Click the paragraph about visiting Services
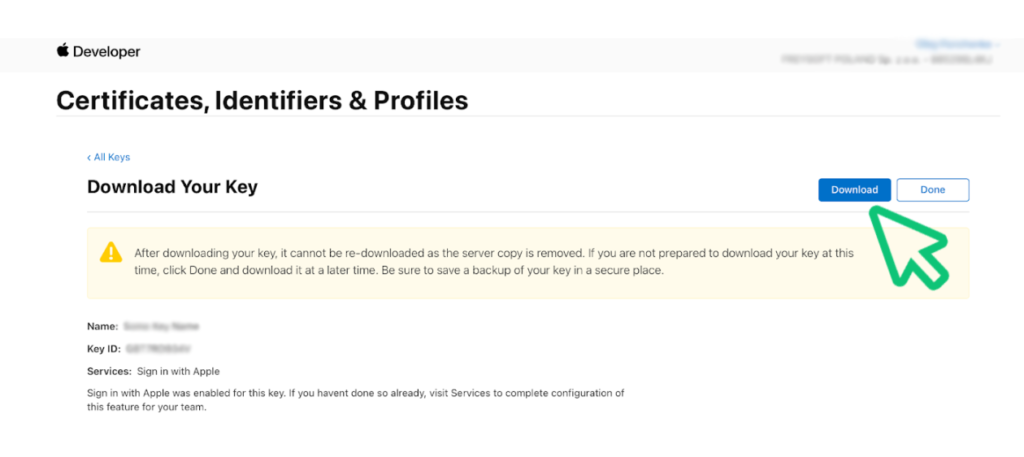The image size is (1024, 457). pyautogui.click(x=356, y=400)
